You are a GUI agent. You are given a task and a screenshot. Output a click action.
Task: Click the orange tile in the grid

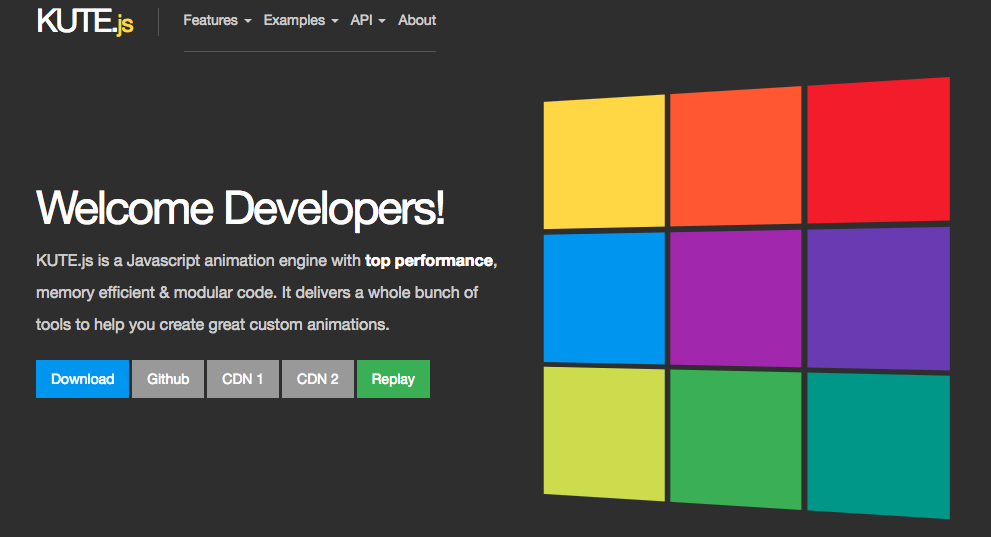pos(736,156)
